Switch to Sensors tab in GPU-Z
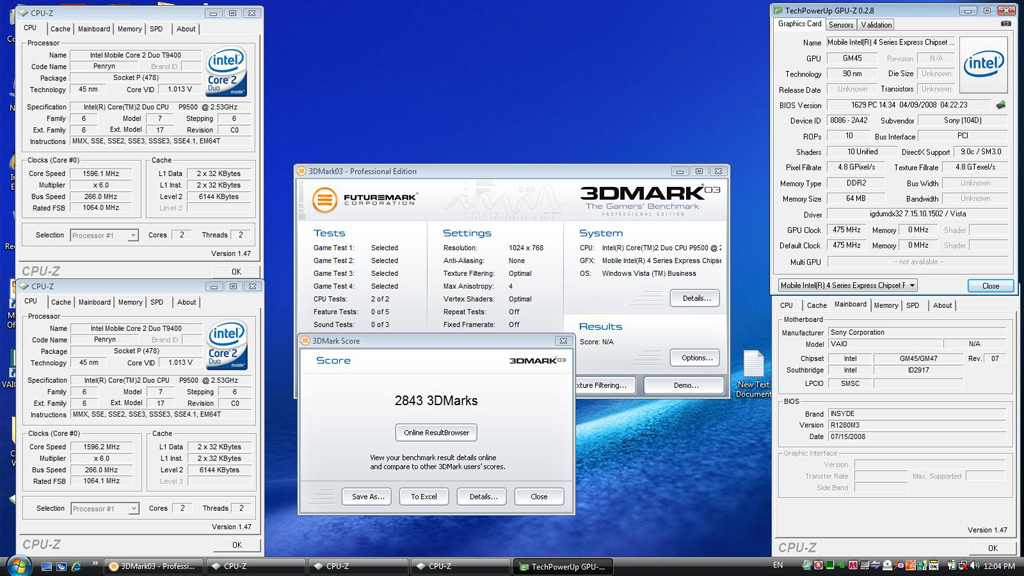Viewport: 1024px width, 576px height. (x=840, y=25)
